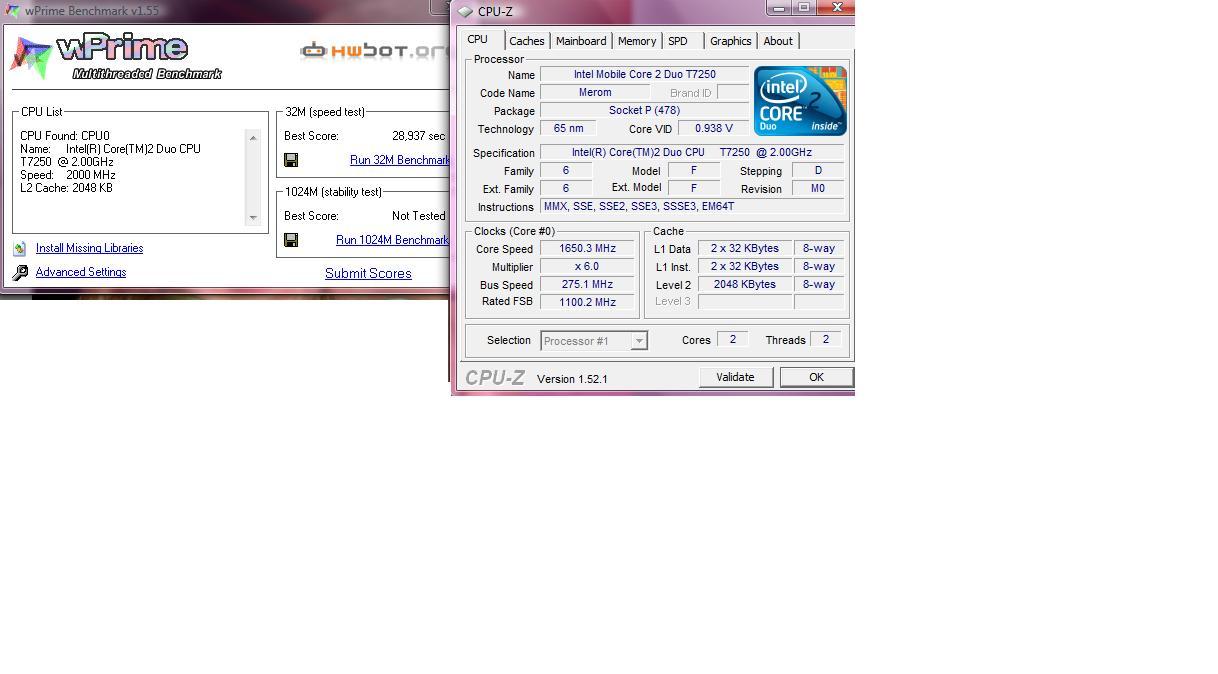The width and height of the screenshot is (1218, 674).
Task: Click the wPrime logo graphic
Action: [116, 56]
